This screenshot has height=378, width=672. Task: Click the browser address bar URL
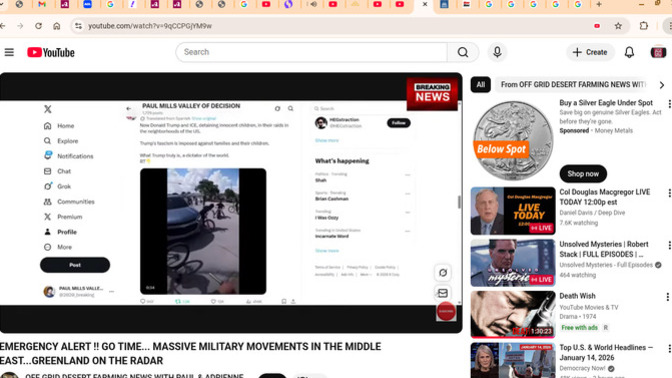(x=150, y=26)
